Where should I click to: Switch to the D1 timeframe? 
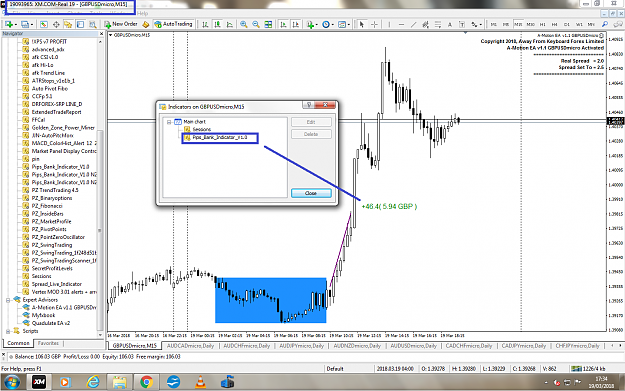click(567, 24)
